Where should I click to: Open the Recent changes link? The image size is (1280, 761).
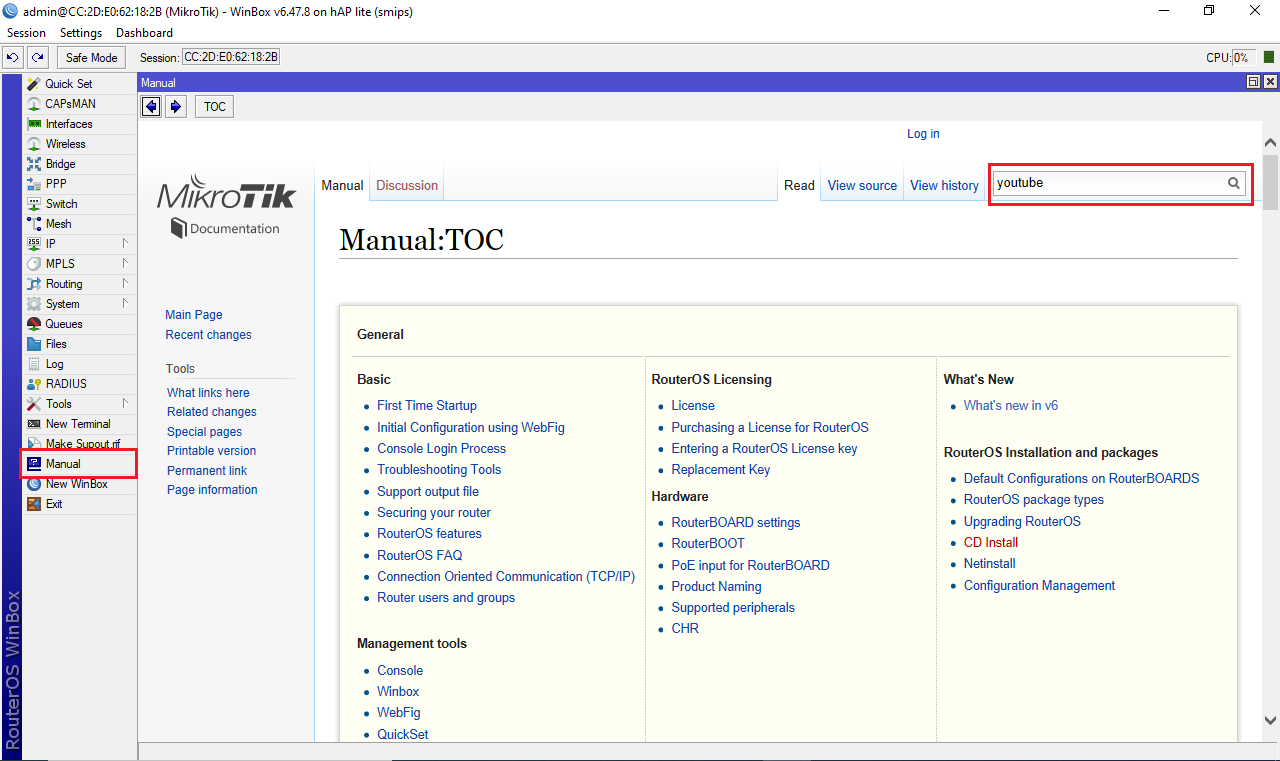209,335
